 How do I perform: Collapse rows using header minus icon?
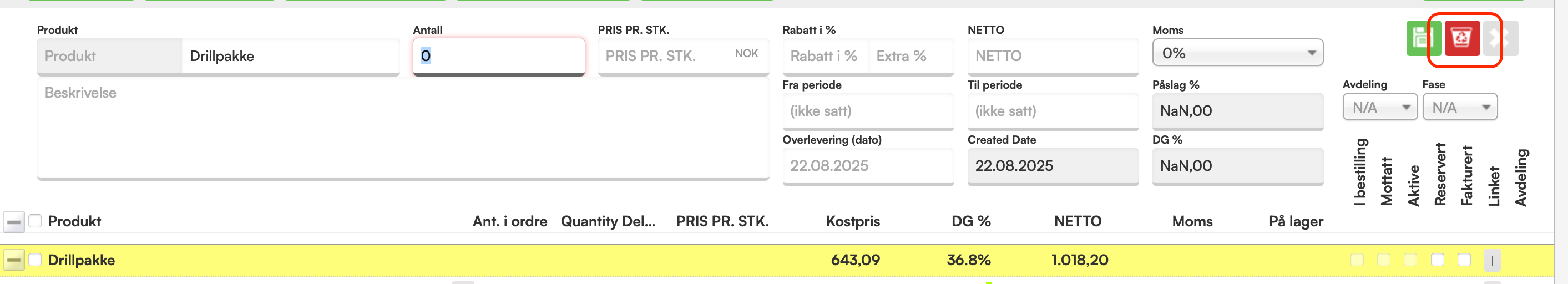[x=14, y=222]
